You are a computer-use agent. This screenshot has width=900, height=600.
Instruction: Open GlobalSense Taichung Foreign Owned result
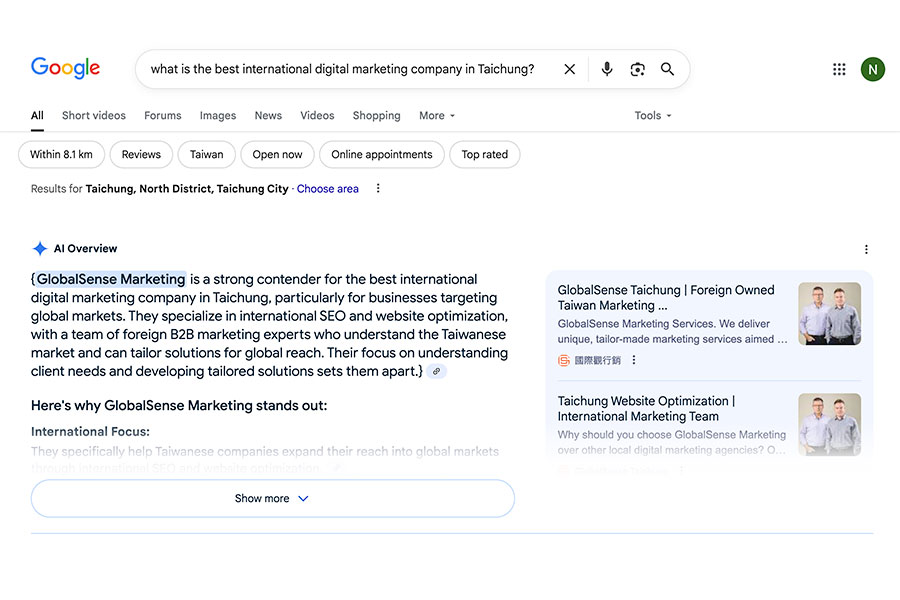(666, 297)
